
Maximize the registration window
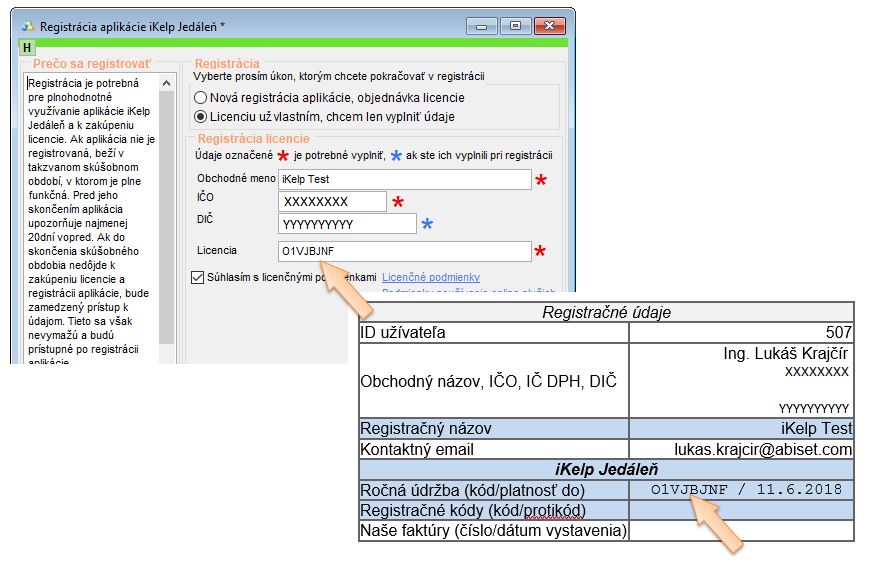pyautogui.click(x=516, y=25)
